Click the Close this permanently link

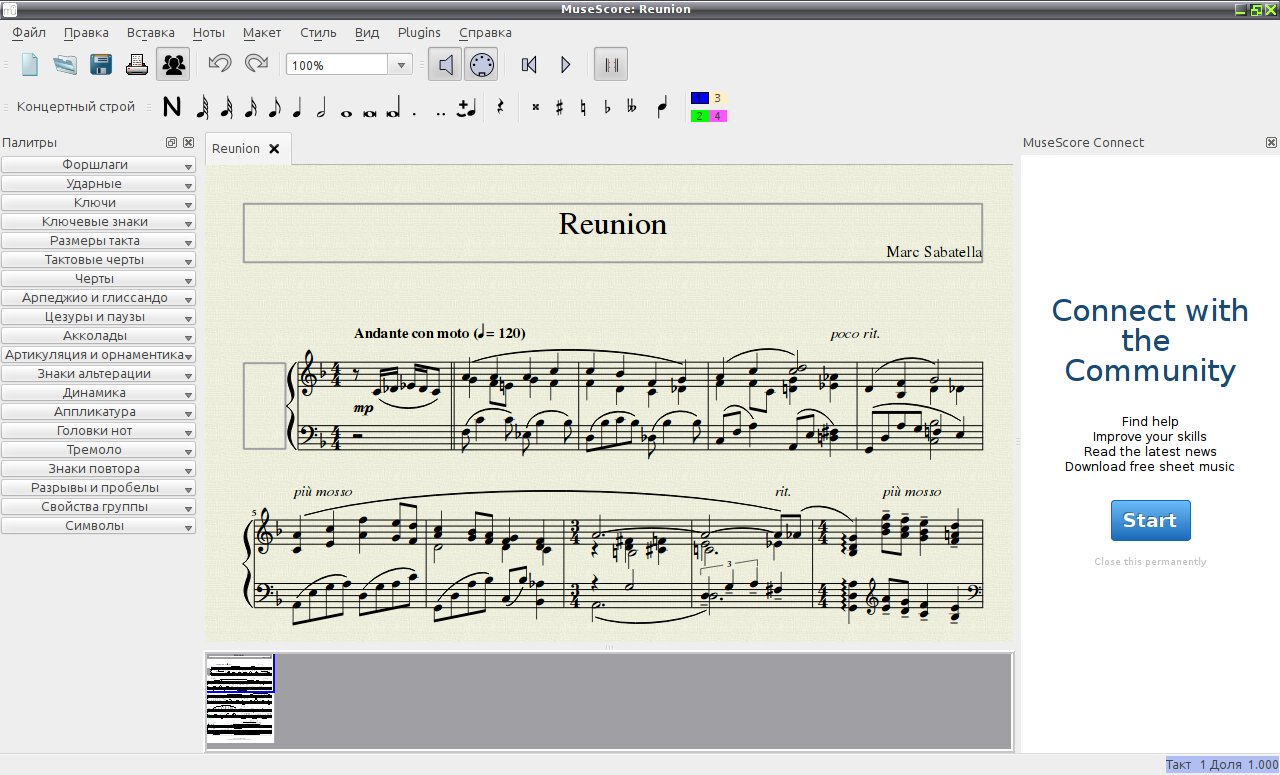pyautogui.click(x=1150, y=562)
